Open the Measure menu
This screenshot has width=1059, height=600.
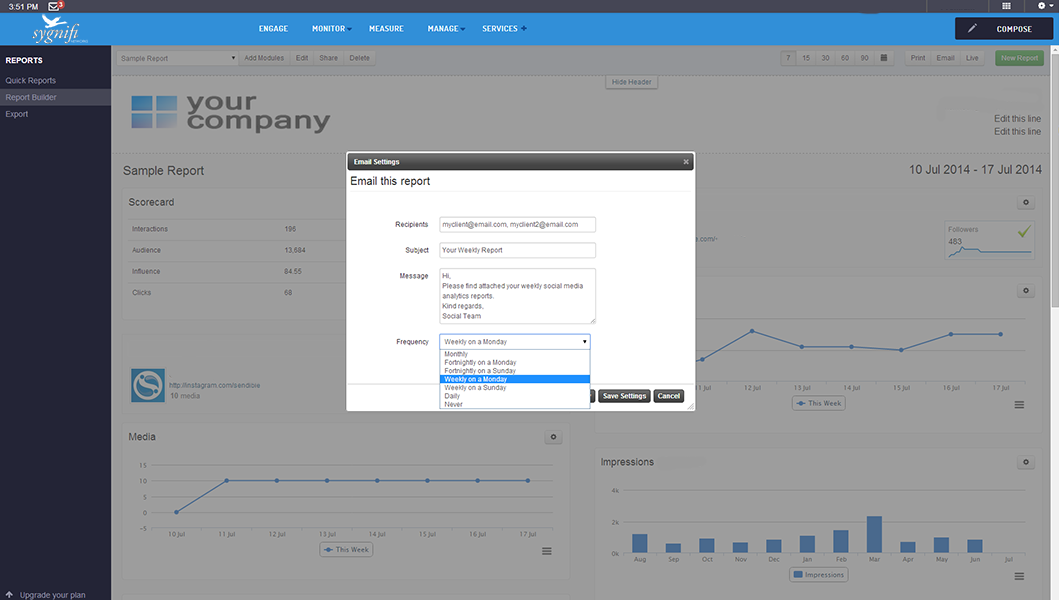click(386, 29)
